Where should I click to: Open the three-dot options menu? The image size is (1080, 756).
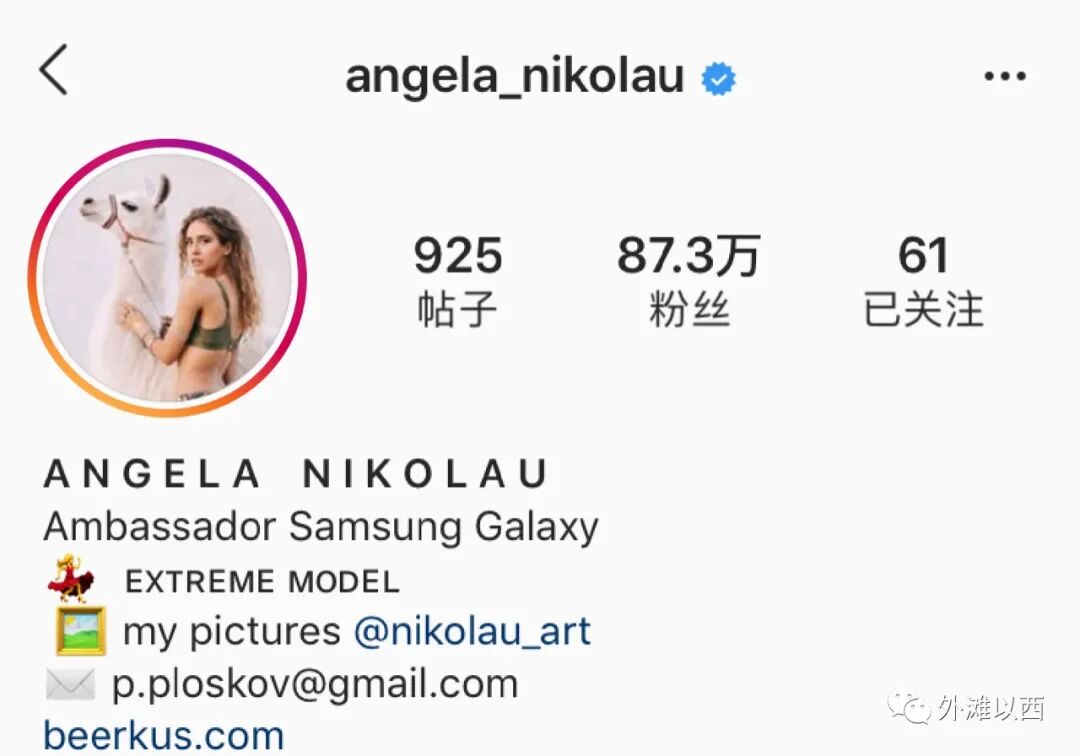click(x=1005, y=76)
